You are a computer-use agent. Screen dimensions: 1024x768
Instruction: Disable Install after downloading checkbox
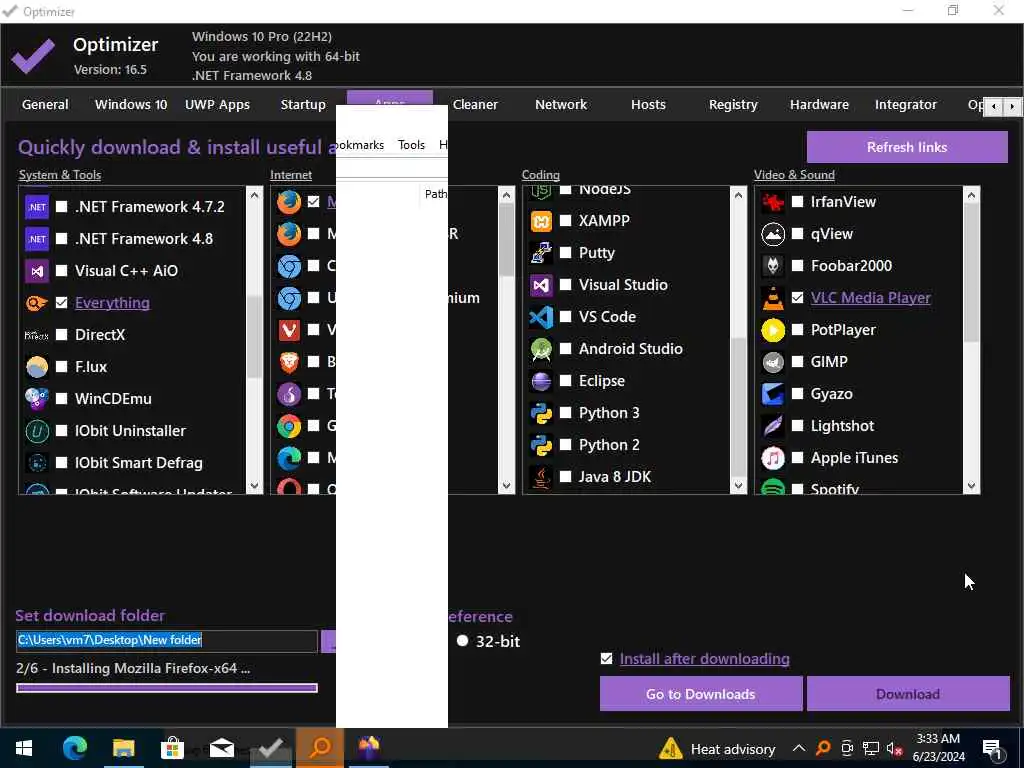pos(607,659)
